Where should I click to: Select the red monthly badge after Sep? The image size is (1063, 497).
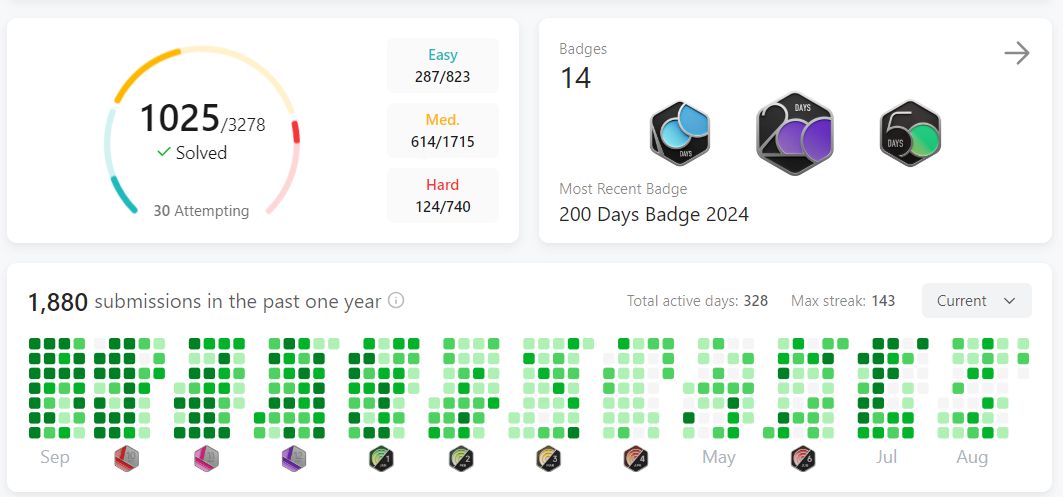pos(126,459)
